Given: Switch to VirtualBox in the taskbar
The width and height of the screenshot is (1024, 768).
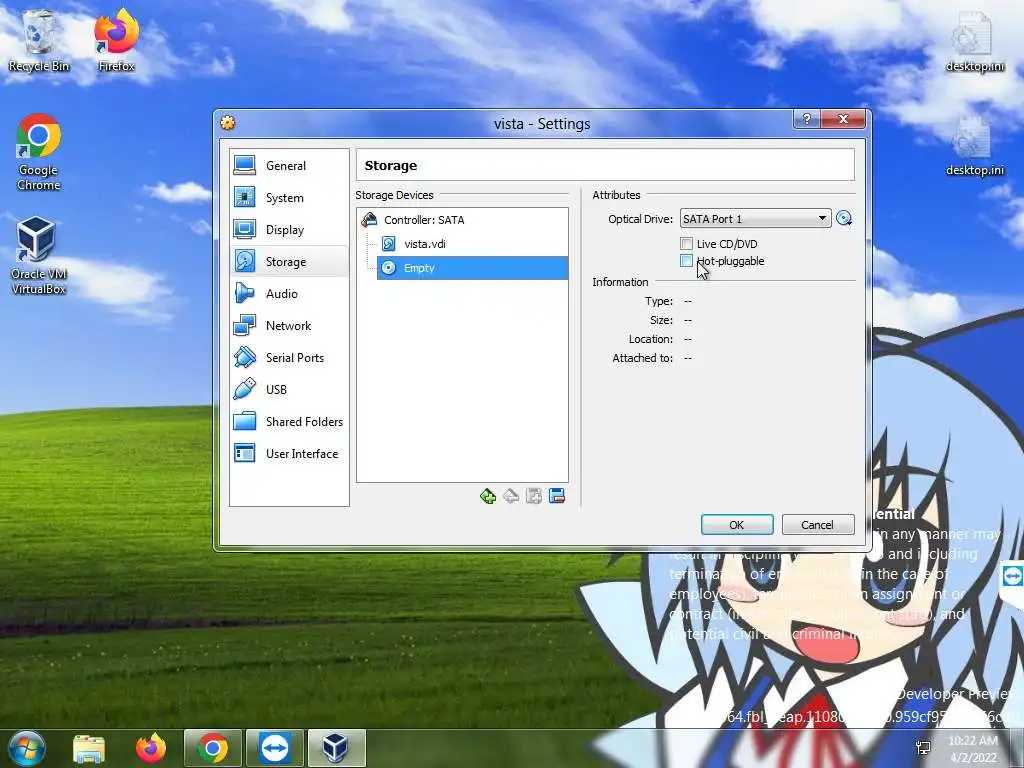Looking at the screenshot, I should click(x=337, y=748).
